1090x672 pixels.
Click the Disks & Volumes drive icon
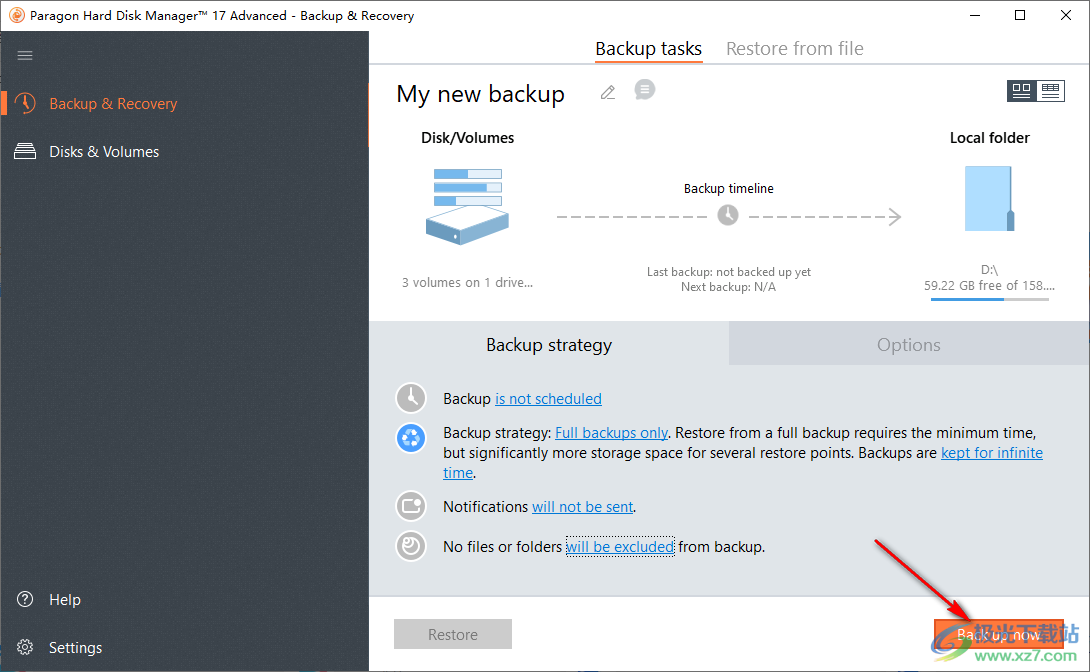pyautogui.click(x=25, y=151)
